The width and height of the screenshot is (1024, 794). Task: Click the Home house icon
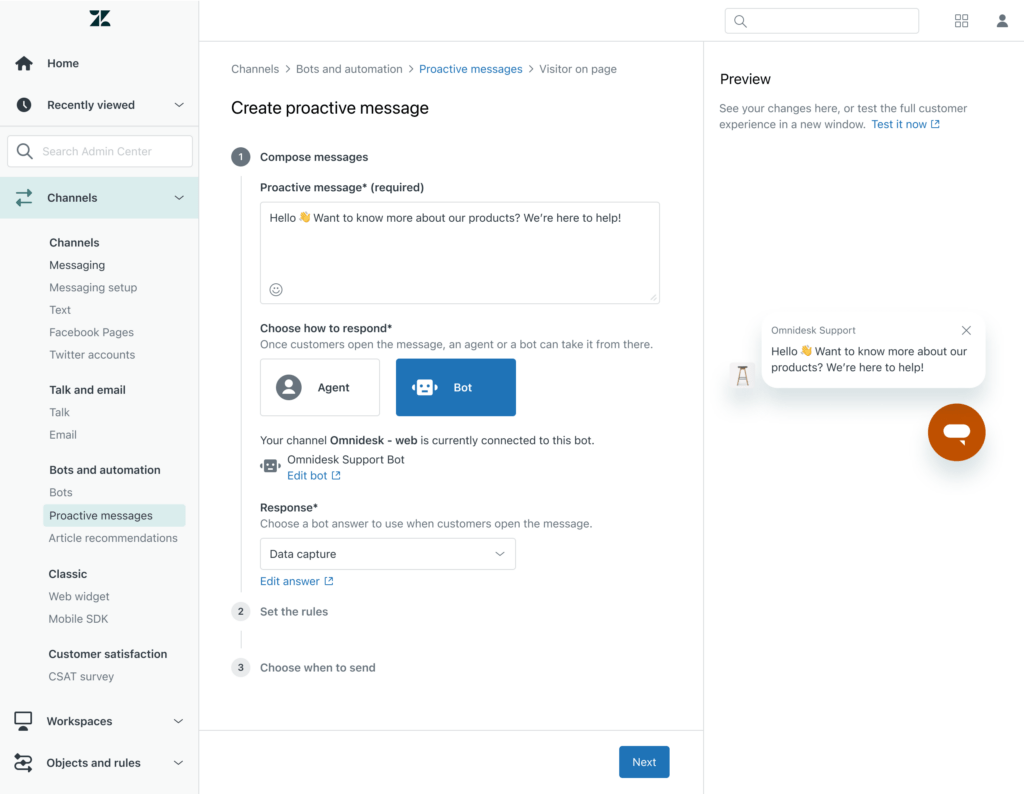tap(24, 63)
